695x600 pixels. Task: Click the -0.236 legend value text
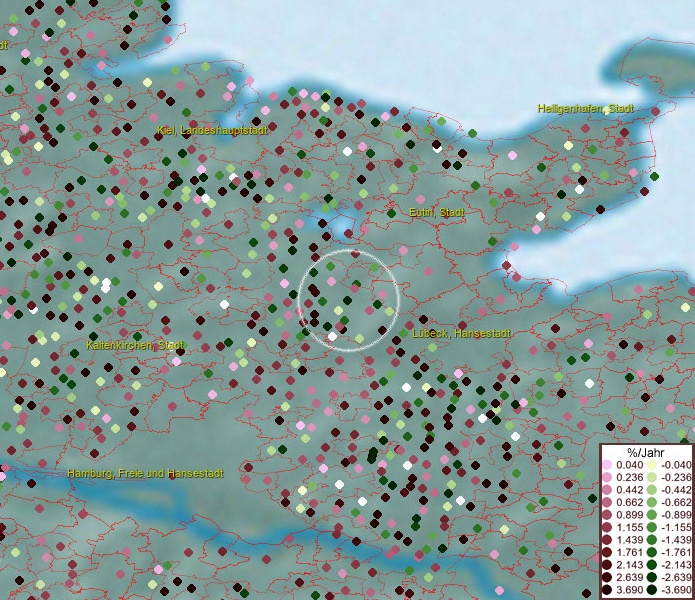coord(676,477)
